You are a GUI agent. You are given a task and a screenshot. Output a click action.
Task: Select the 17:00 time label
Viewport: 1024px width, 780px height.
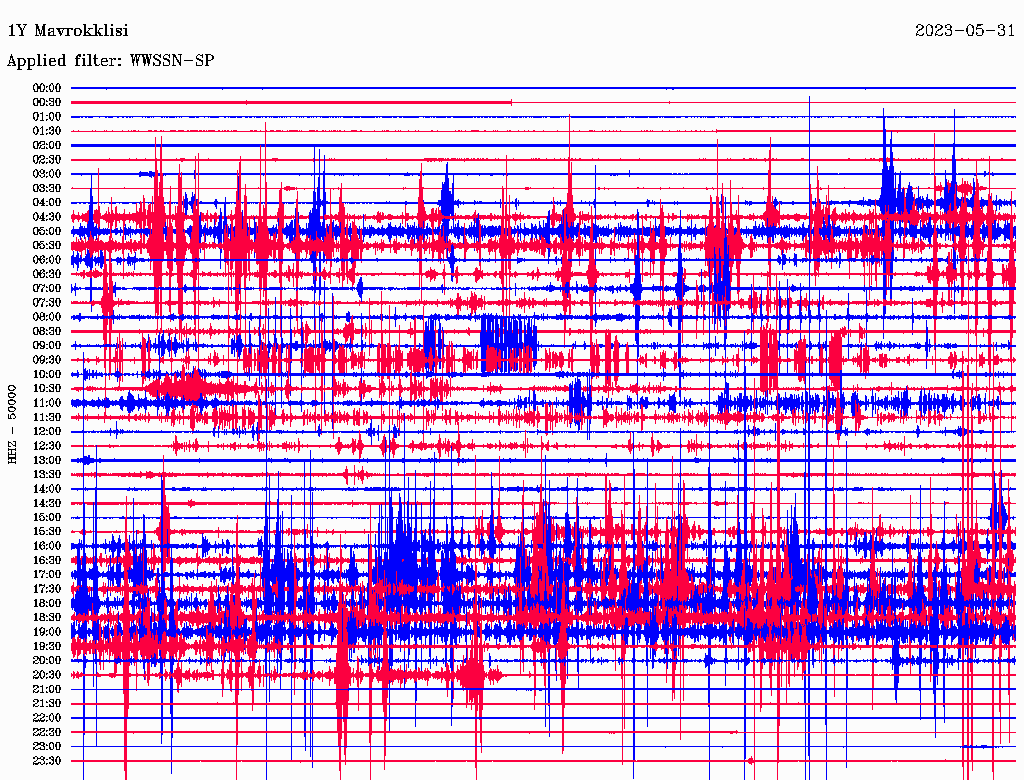46,576
